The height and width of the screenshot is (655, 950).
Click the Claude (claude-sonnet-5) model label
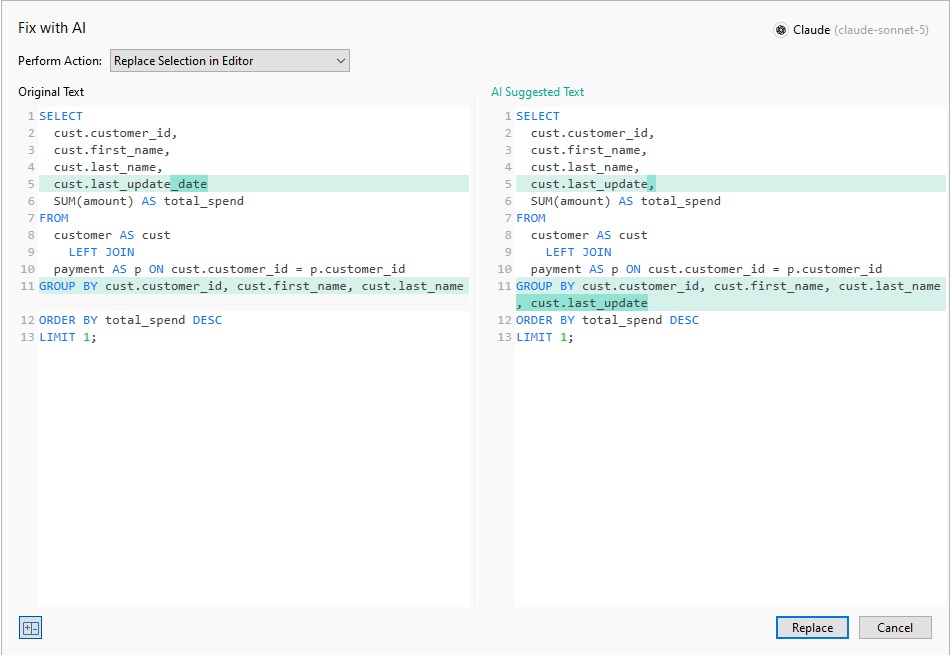(x=860, y=30)
